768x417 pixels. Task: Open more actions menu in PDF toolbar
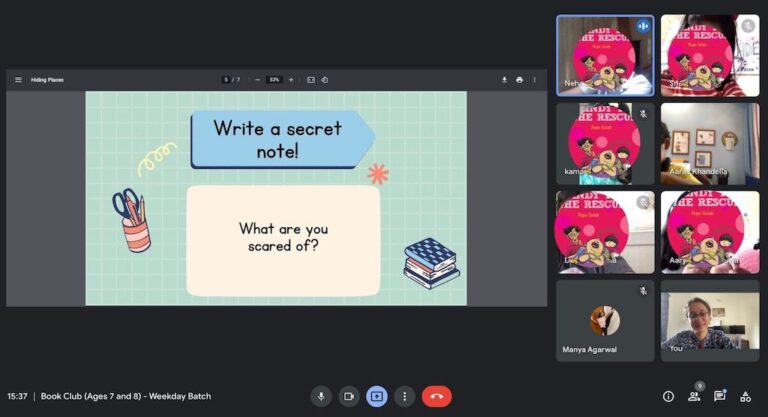(534, 80)
